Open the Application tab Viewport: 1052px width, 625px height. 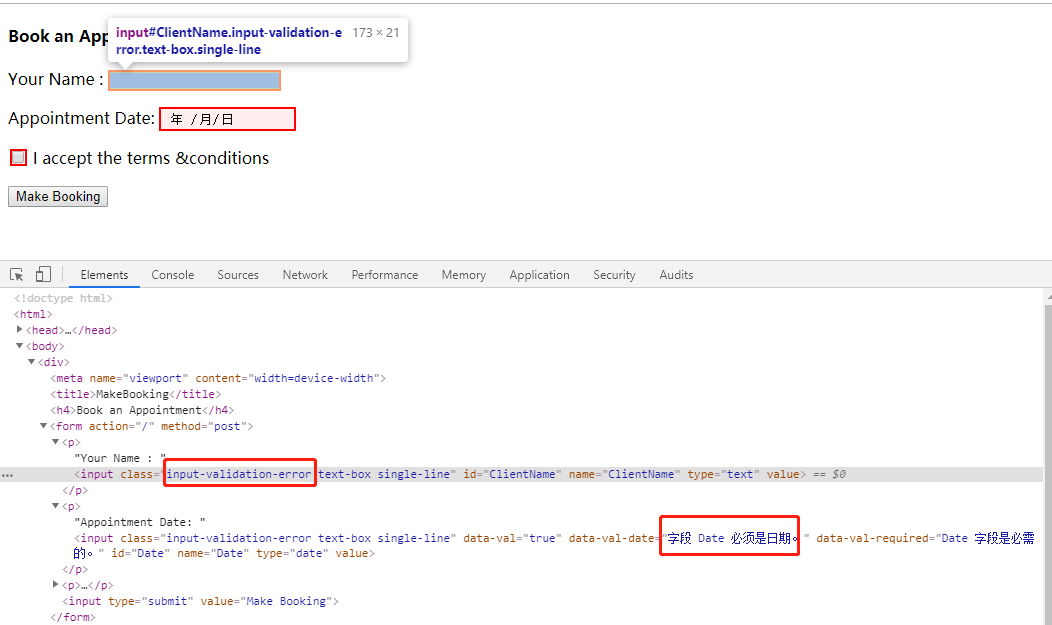click(539, 275)
